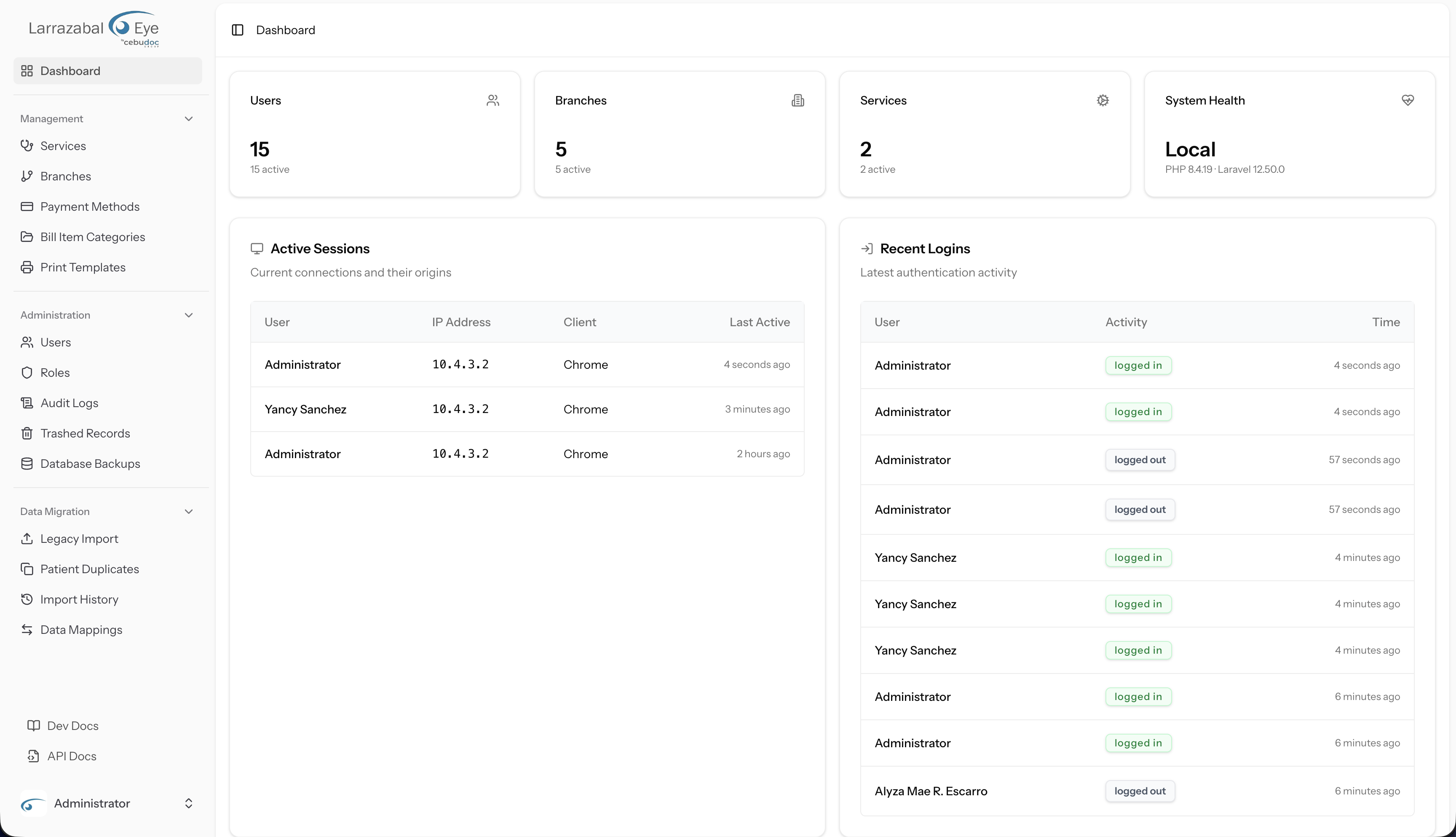Open Data Mappings page
Image resolution: width=1456 pixels, height=837 pixels.
(x=108, y=630)
